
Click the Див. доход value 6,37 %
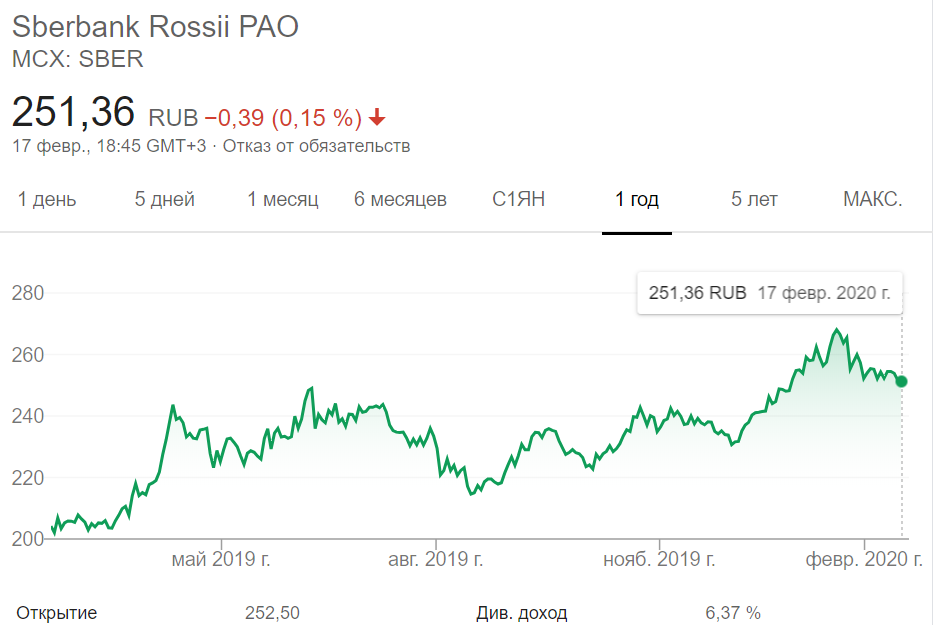pos(733,612)
